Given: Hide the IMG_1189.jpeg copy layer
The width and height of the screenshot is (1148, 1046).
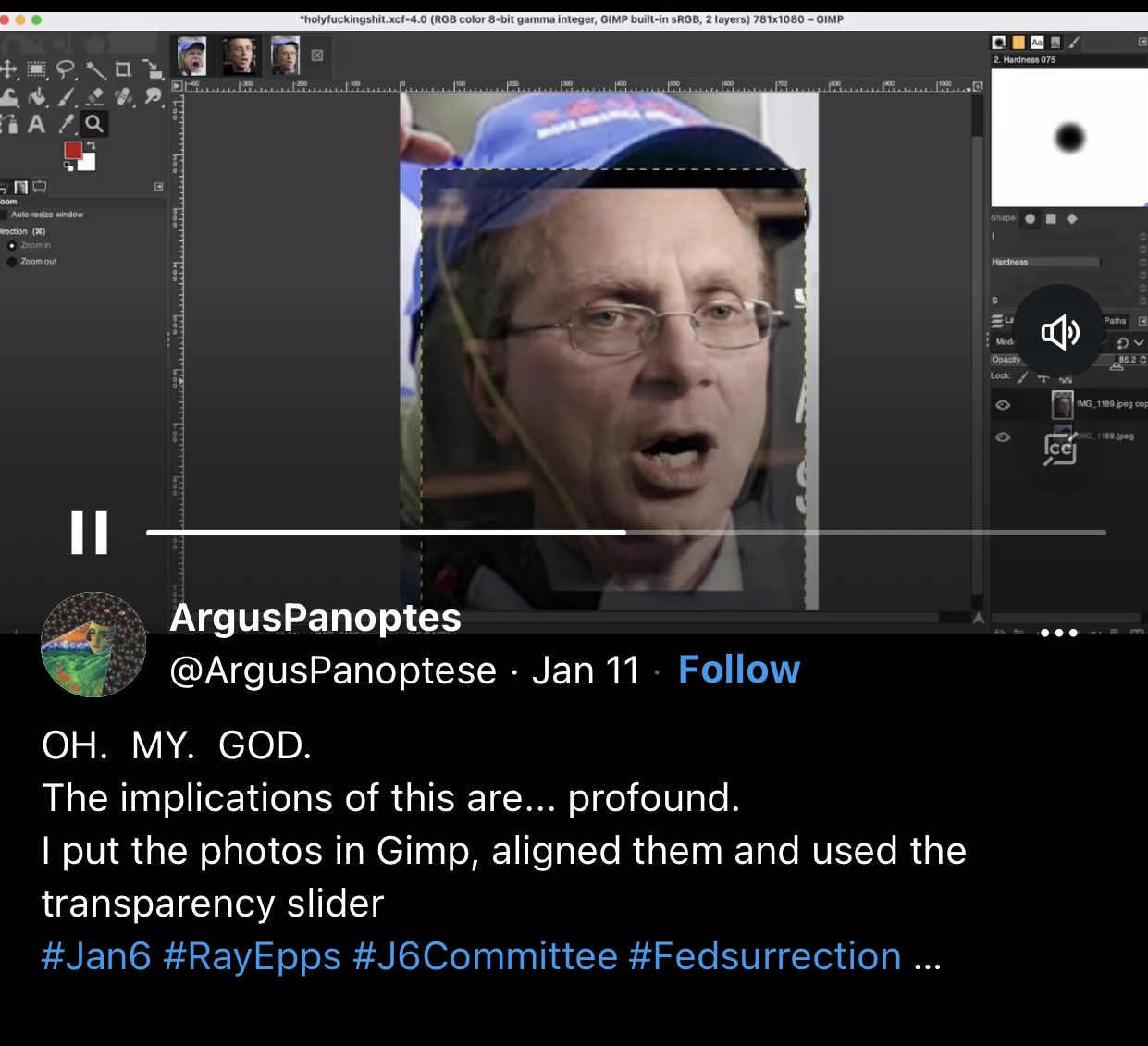Looking at the screenshot, I should (x=1003, y=405).
